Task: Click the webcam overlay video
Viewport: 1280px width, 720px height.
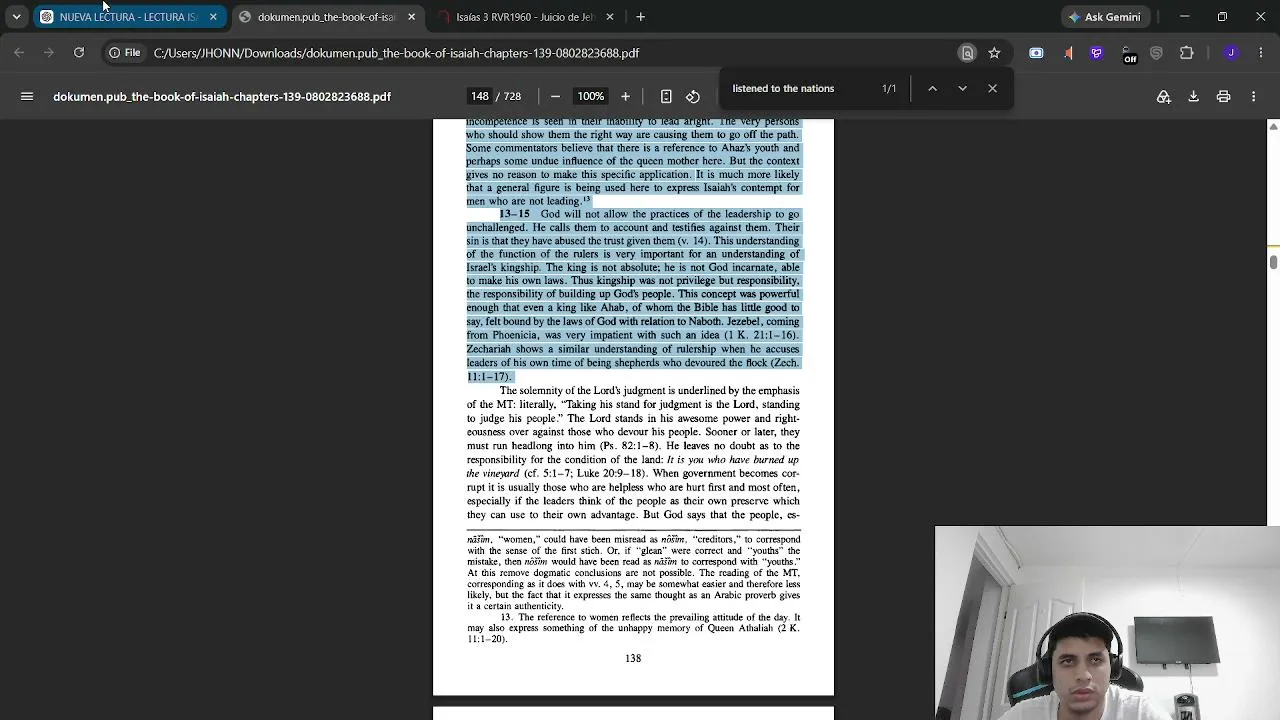Action: point(1107,623)
